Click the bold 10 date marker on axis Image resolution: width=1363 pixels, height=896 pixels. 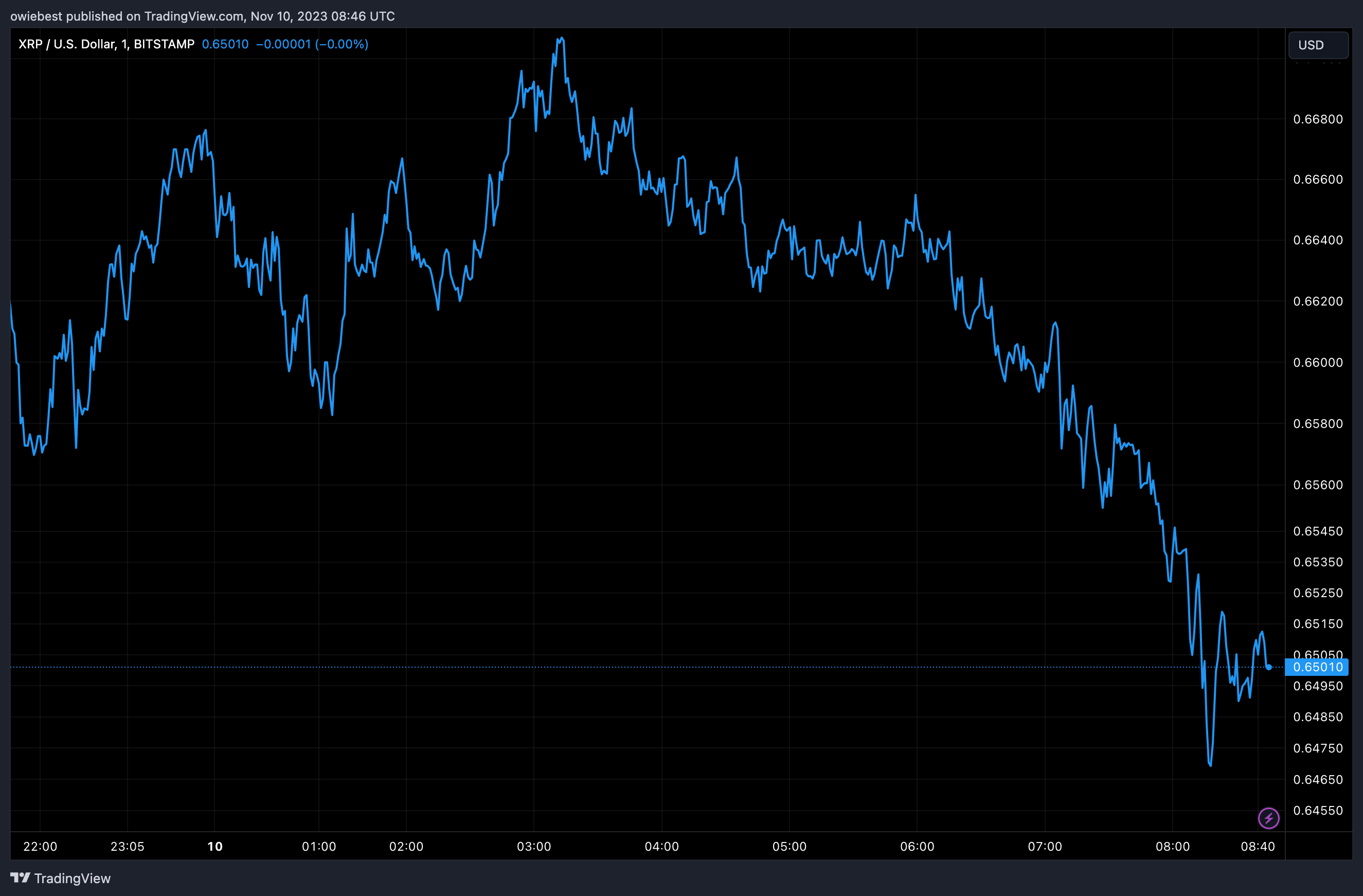coord(215,846)
